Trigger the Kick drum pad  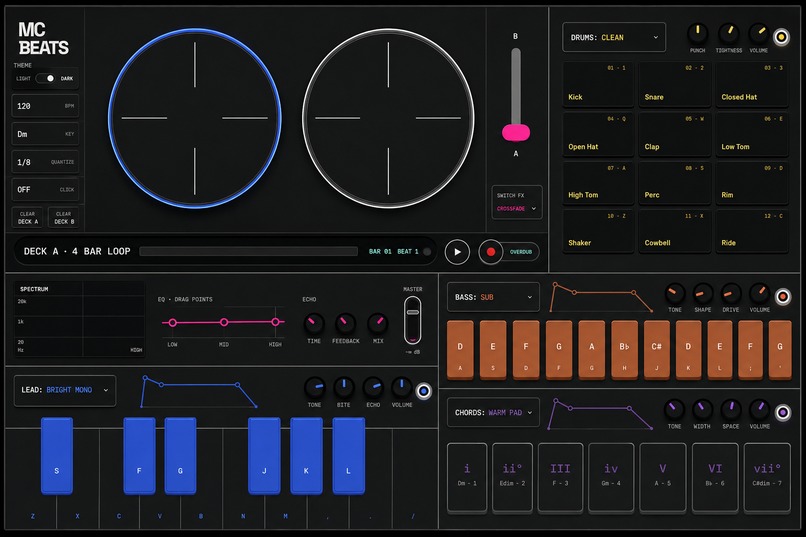(x=598, y=84)
